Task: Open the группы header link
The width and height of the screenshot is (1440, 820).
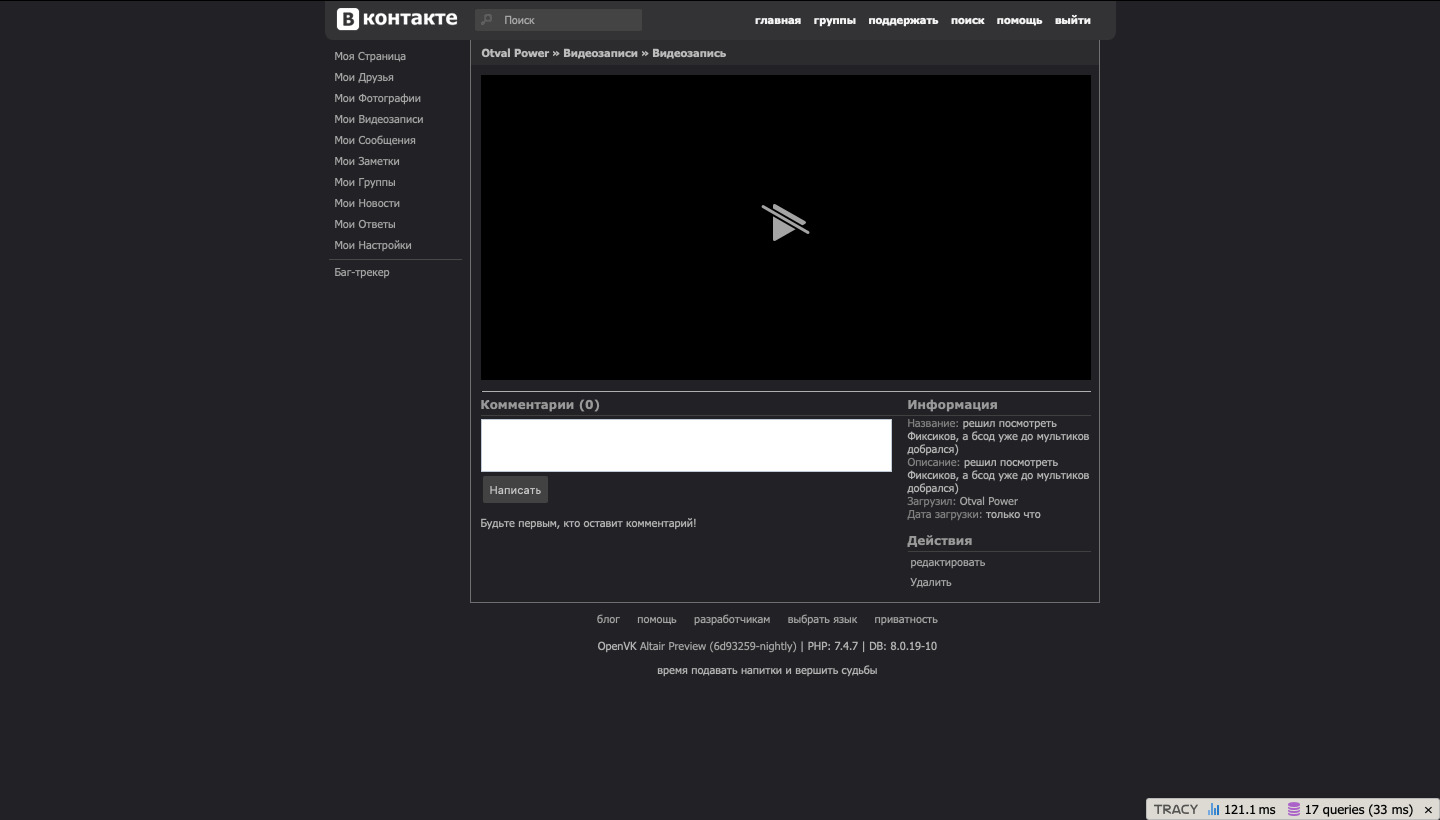Action: pos(835,20)
